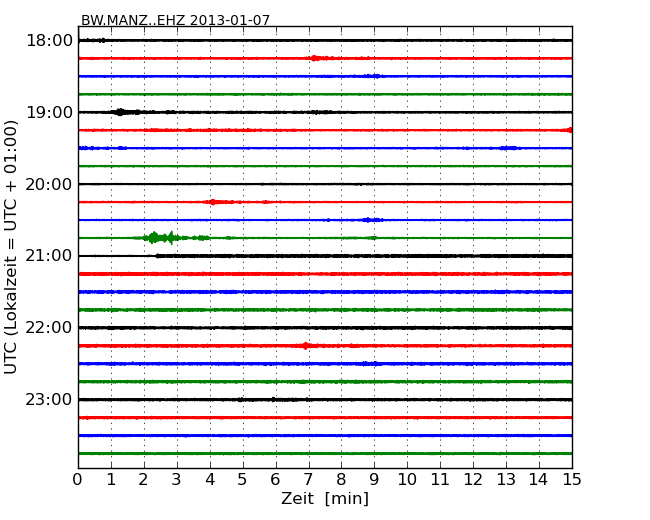The height and width of the screenshot is (520, 650).
Task: Click the 7 tick on the minute axis
Action: (308, 479)
